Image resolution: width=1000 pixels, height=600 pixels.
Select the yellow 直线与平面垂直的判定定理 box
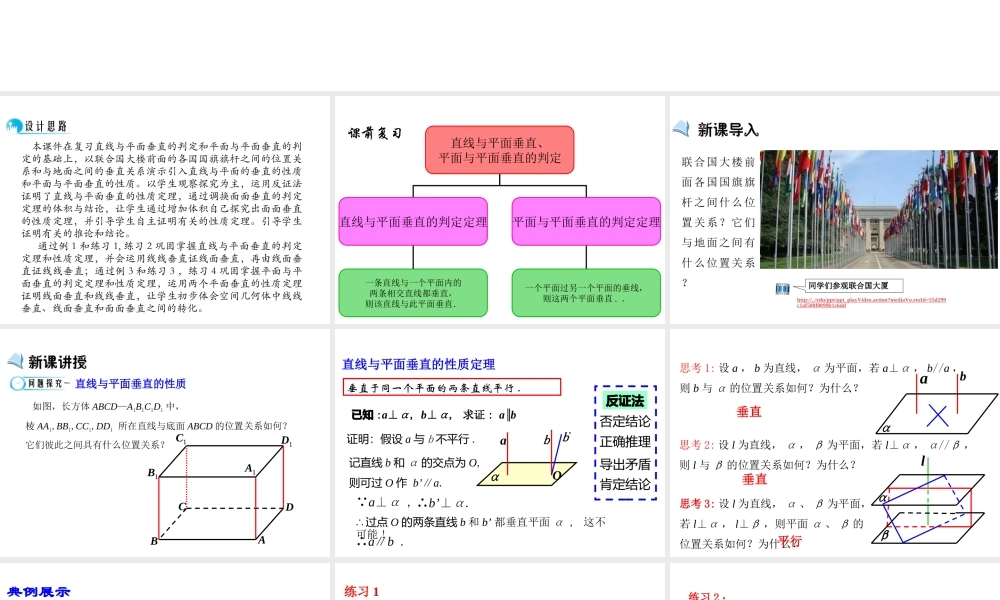pos(413,223)
